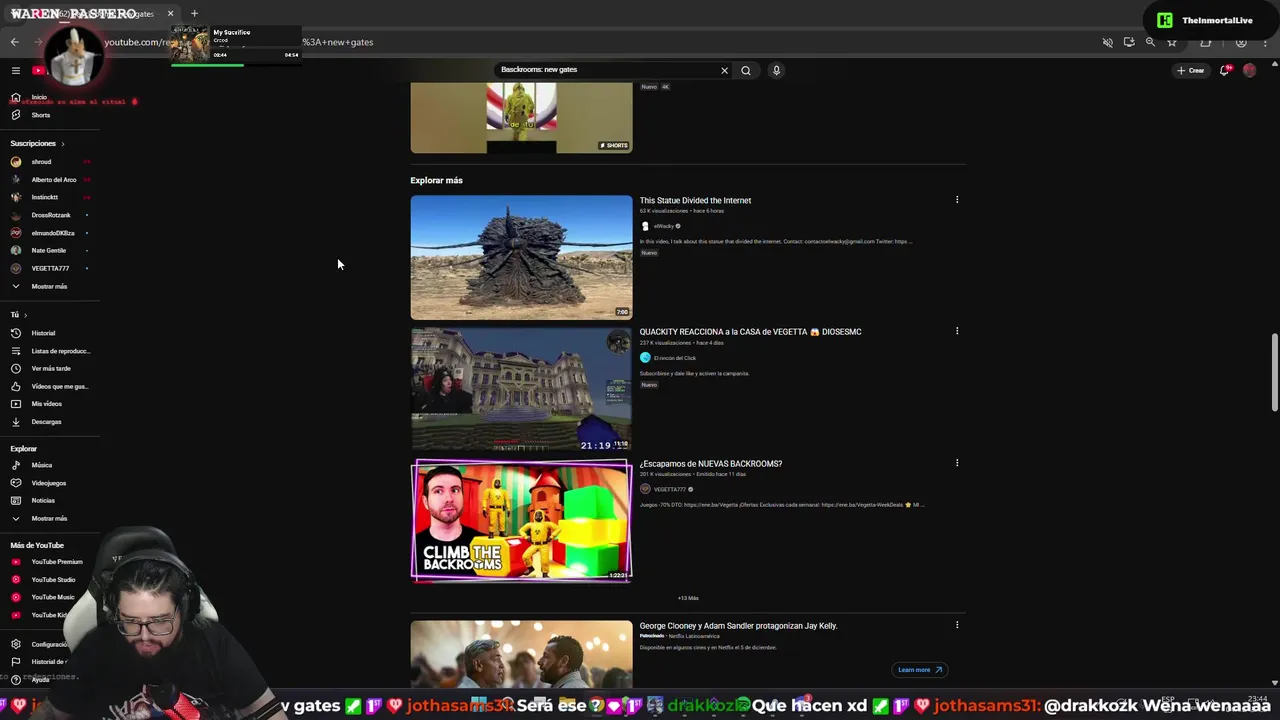This screenshot has height=720, width=1280.
Task: Open Instincktt subscription channel
Action: point(44,197)
